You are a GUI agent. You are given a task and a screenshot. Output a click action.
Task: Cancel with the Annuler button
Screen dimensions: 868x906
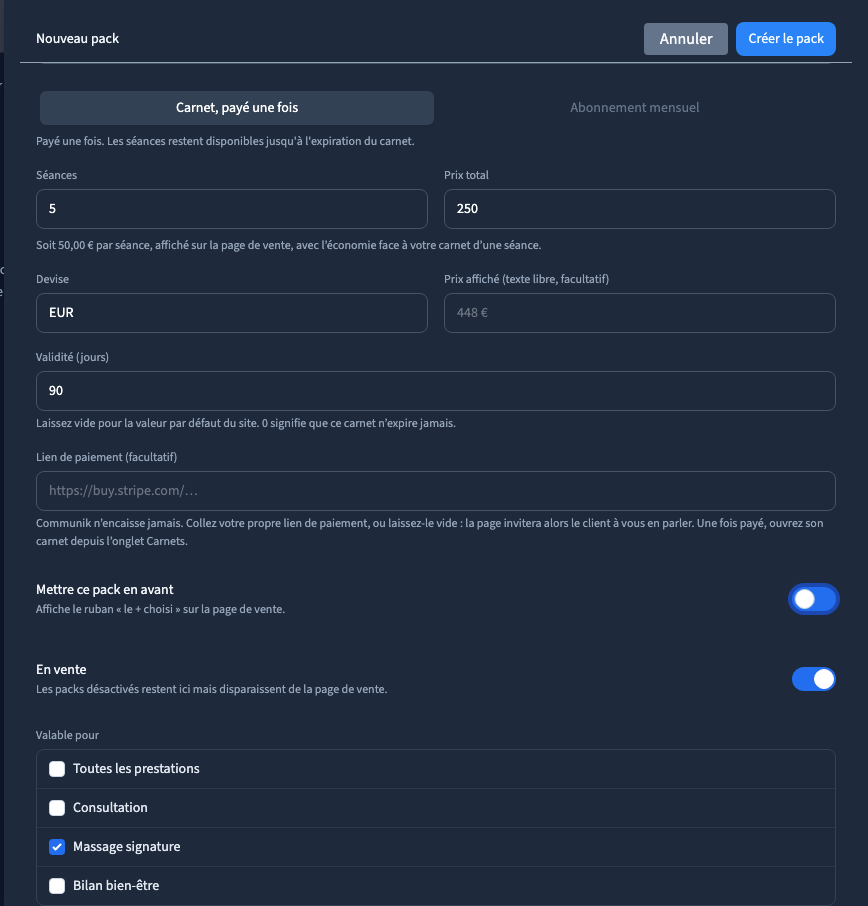point(685,39)
